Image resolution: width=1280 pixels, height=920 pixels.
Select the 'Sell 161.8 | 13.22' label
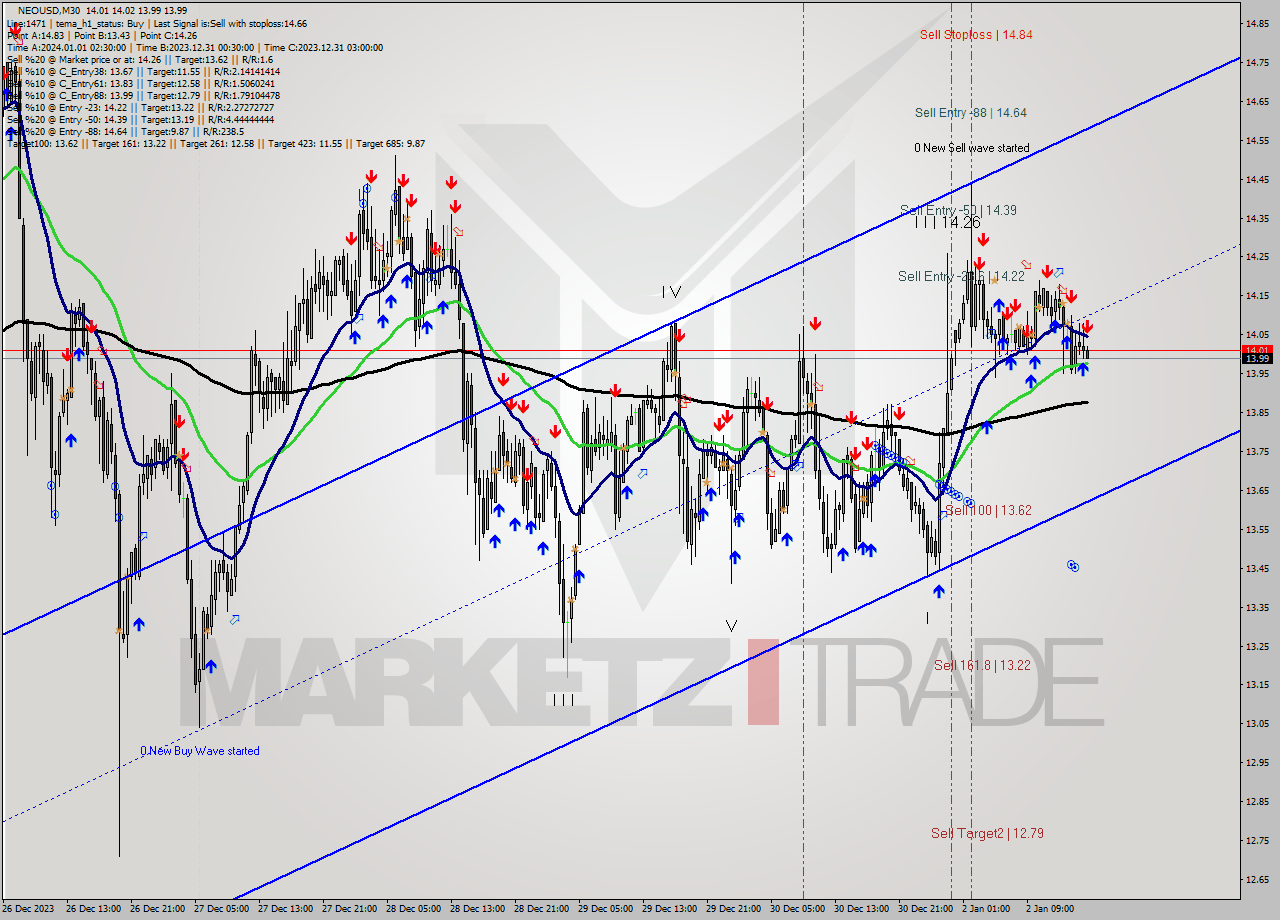(x=982, y=665)
